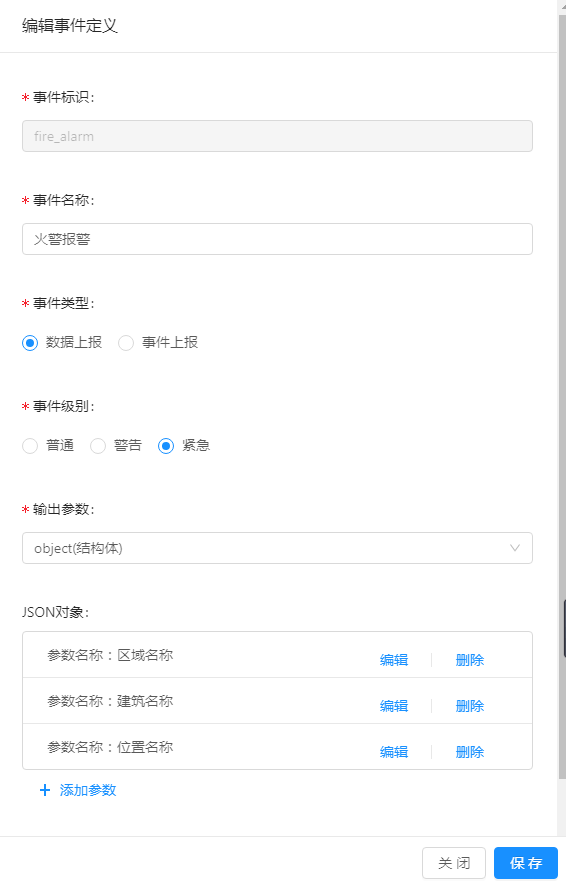Open the 输出参数 object(结构体) dropdown
Image resolution: width=566 pixels, height=888 pixels.
coord(277,548)
